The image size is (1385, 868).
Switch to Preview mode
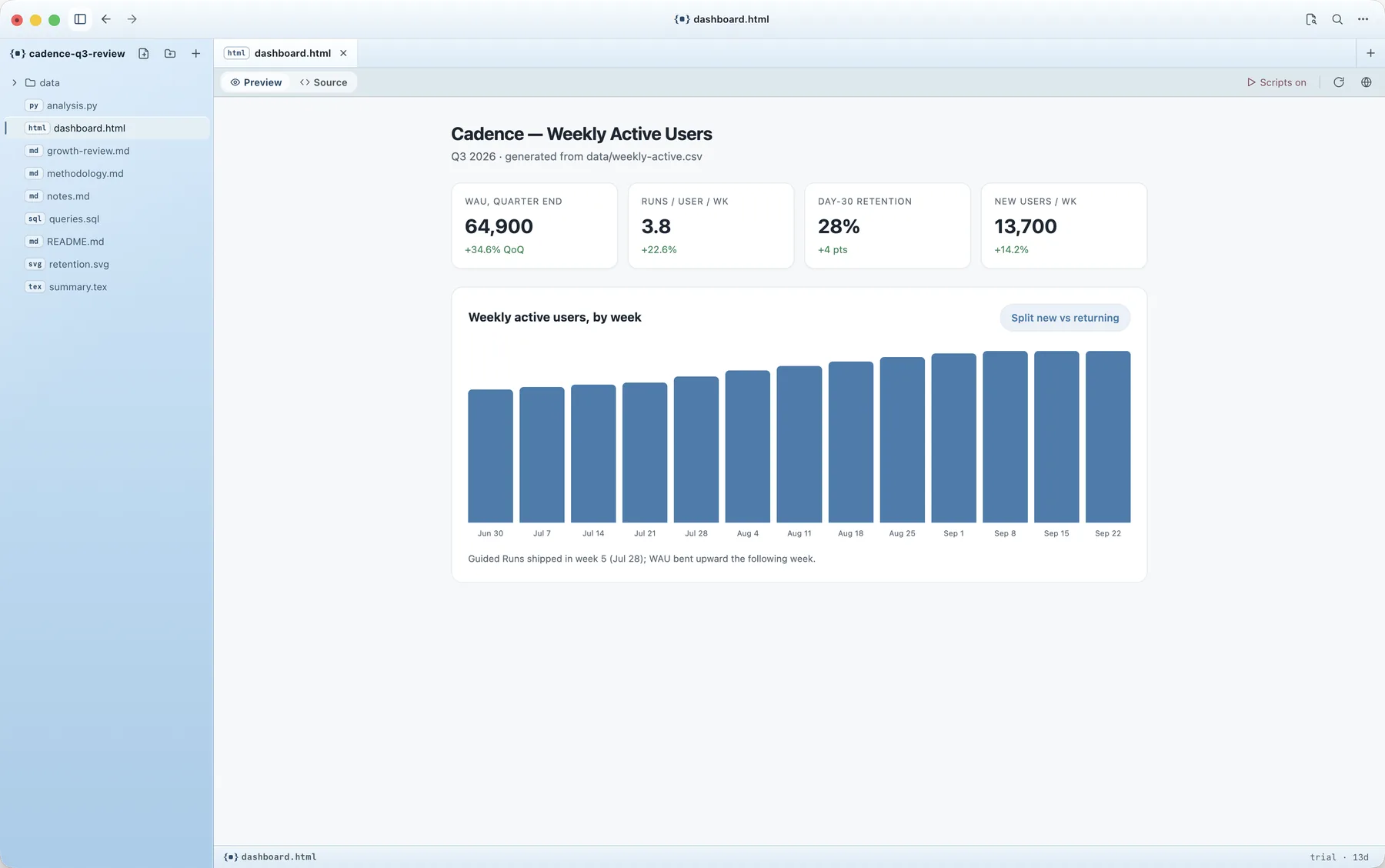coord(256,82)
